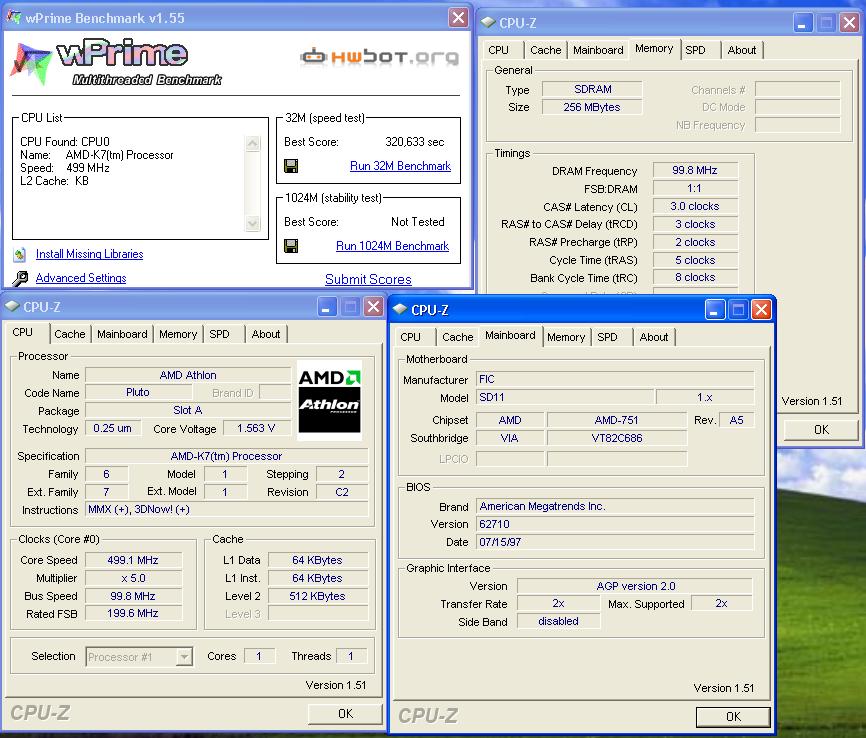Open the Processor #1 selection dropdown

[x=184, y=657]
